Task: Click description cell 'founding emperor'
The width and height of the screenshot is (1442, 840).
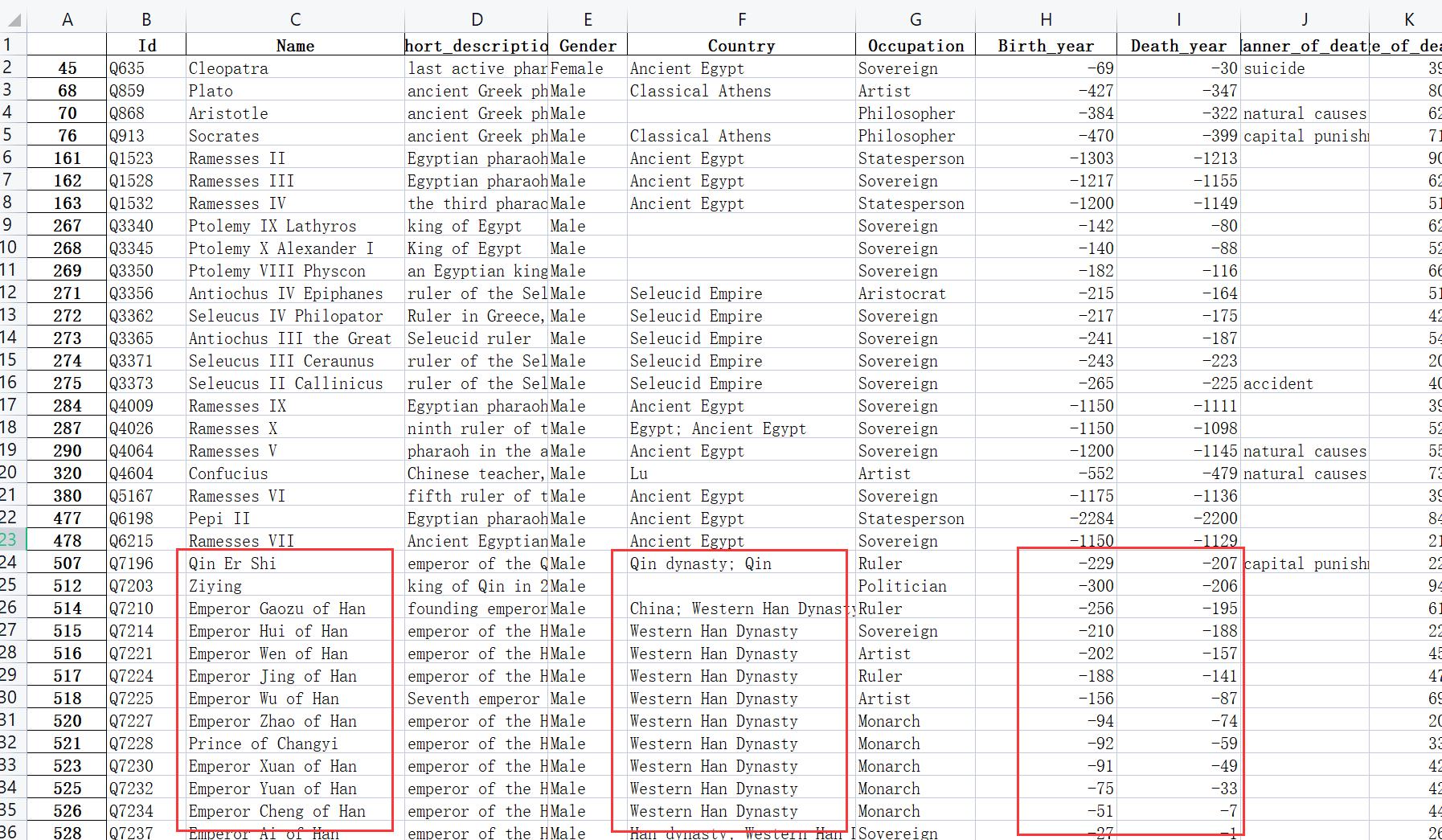Action: pos(477,608)
